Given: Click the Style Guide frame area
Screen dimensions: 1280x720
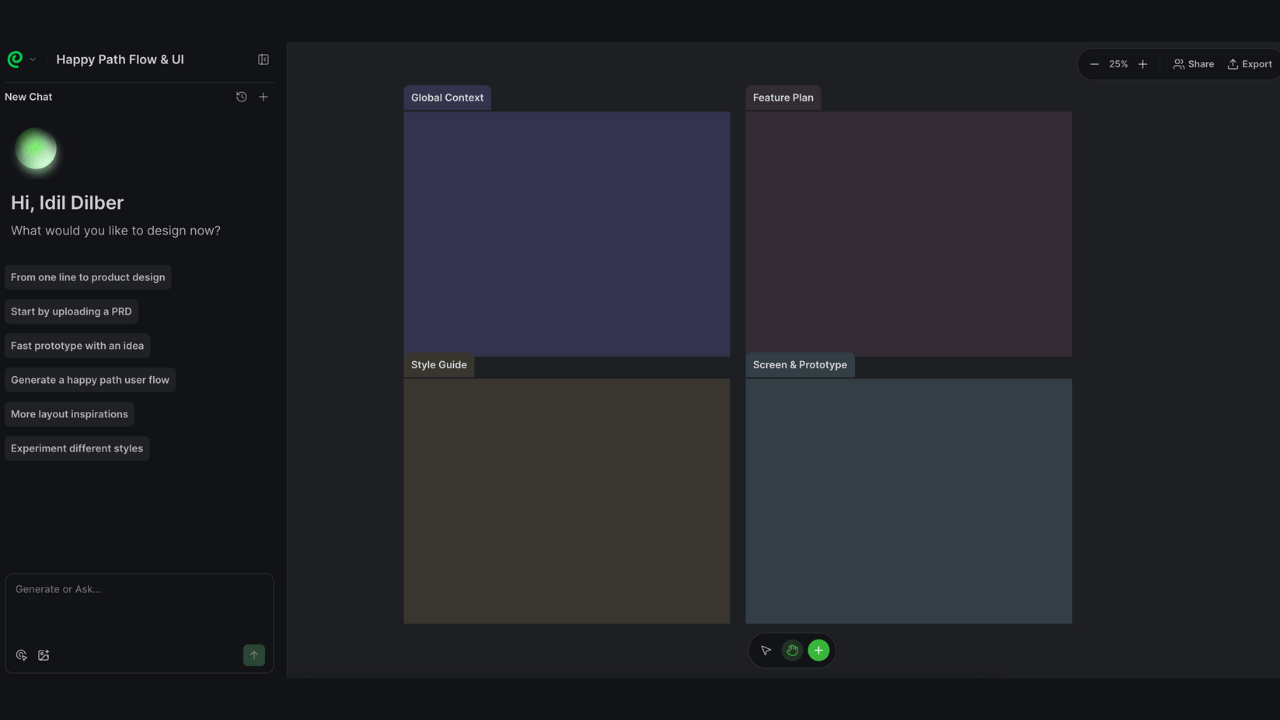Looking at the screenshot, I should coord(566,500).
